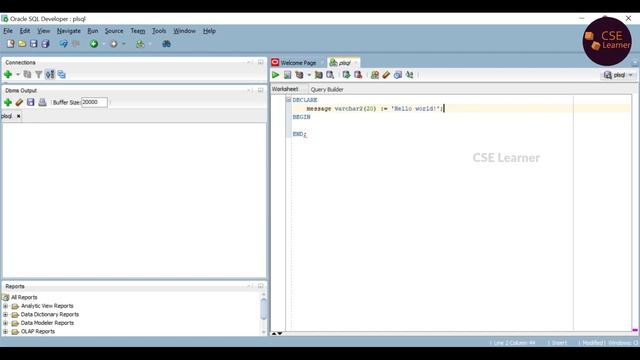Click Unshared SQL Worksheet icon
This screenshot has width=640, height=360.
[375, 75]
